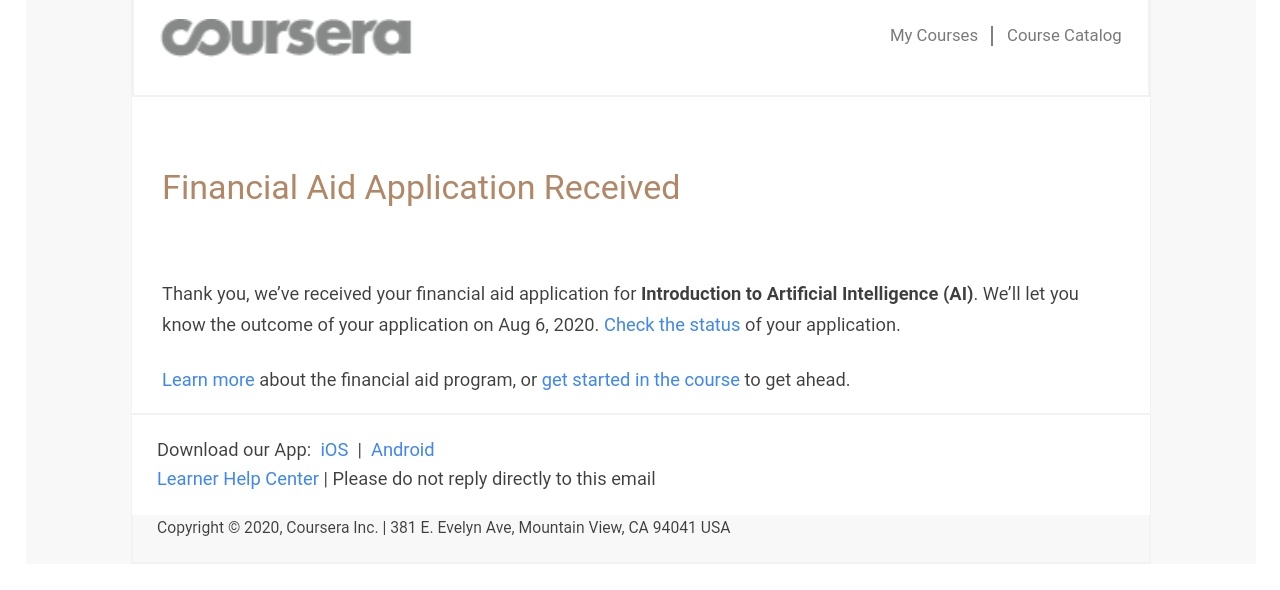1280x590 pixels.
Task: Open the Course Catalog header link
Action: pos(1064,35)
